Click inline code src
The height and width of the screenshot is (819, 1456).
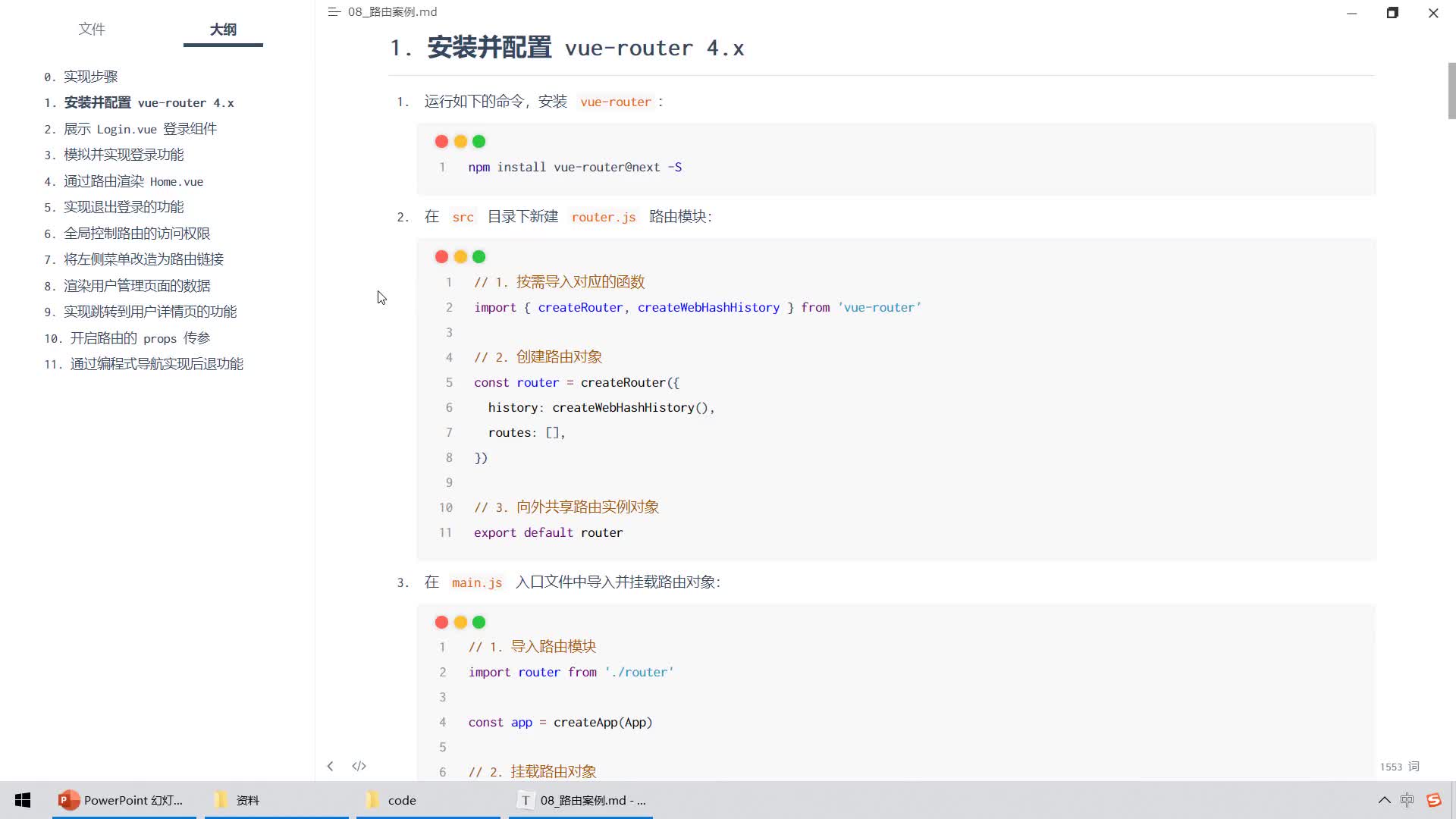tap(463, 217)
